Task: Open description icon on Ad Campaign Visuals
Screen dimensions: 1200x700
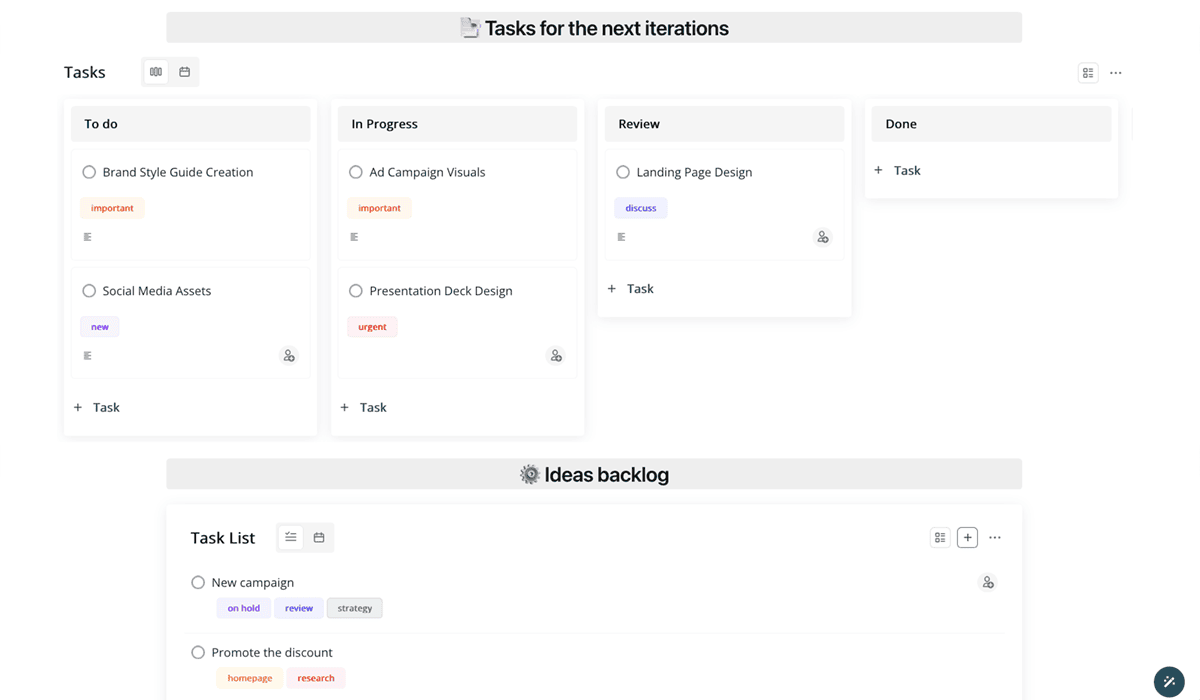Action: (x=354, y=237)
